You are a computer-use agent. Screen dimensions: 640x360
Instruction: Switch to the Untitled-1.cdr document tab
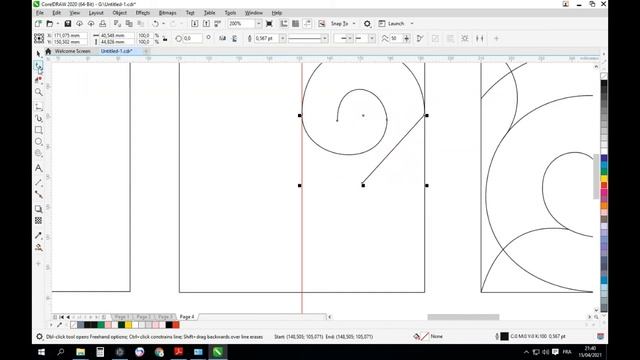(116, 51)
